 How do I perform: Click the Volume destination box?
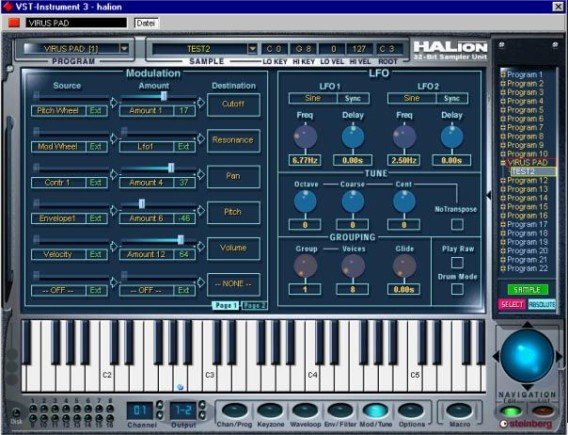point(233,248)
